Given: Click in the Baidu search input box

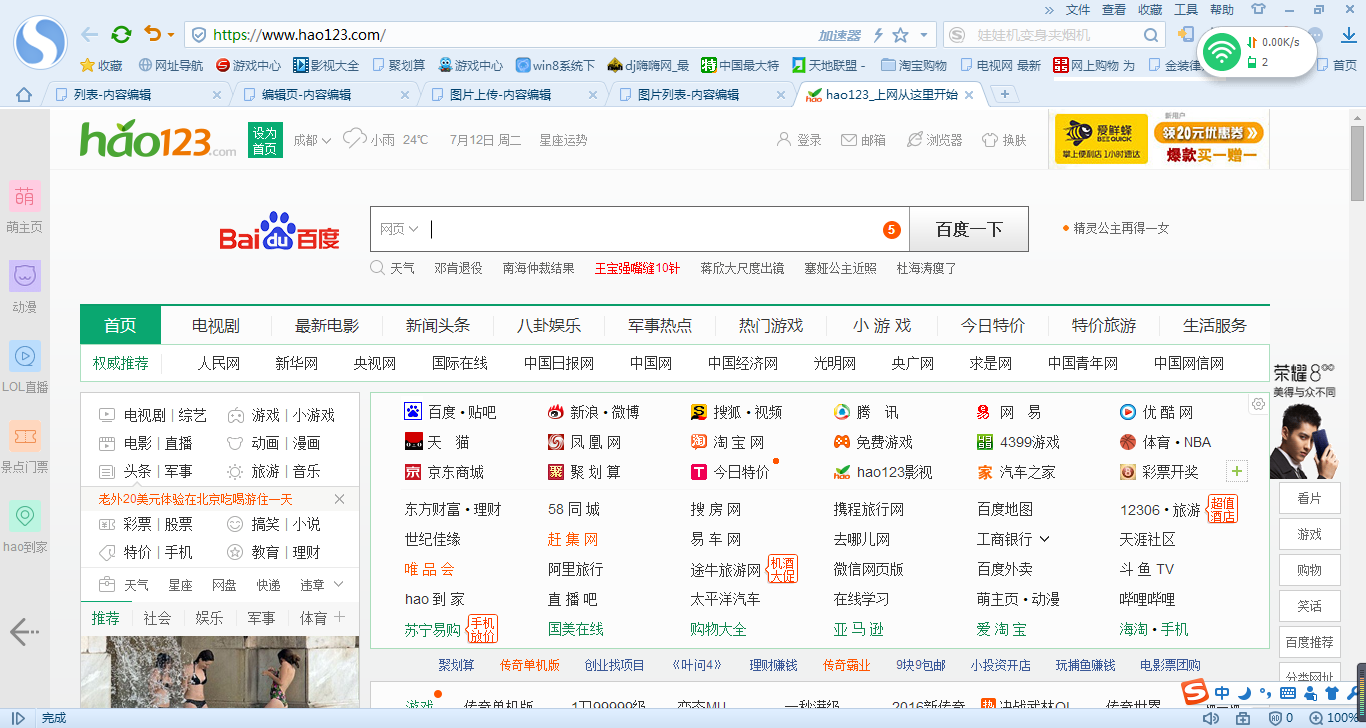Looking at the screenshot, I should click(639, 229).
